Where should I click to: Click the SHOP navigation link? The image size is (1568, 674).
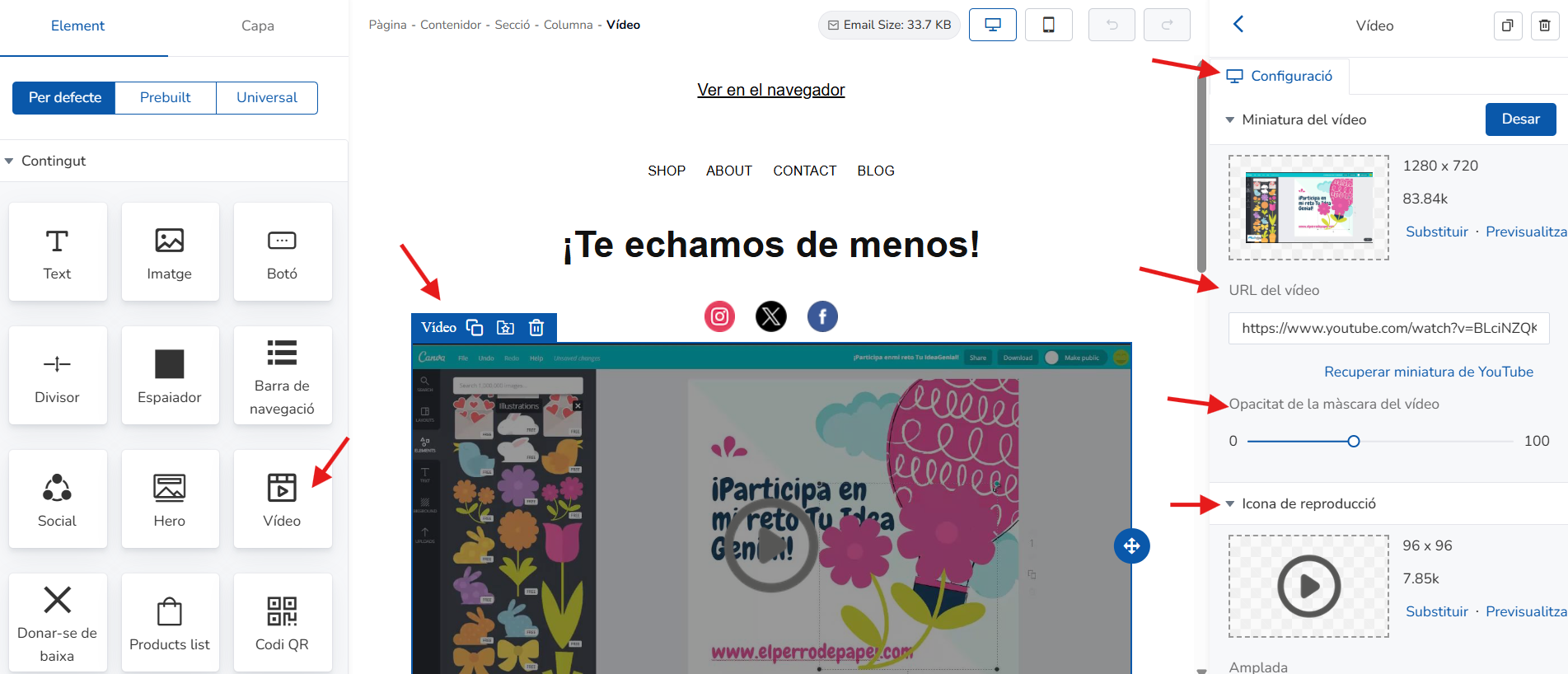667,171
